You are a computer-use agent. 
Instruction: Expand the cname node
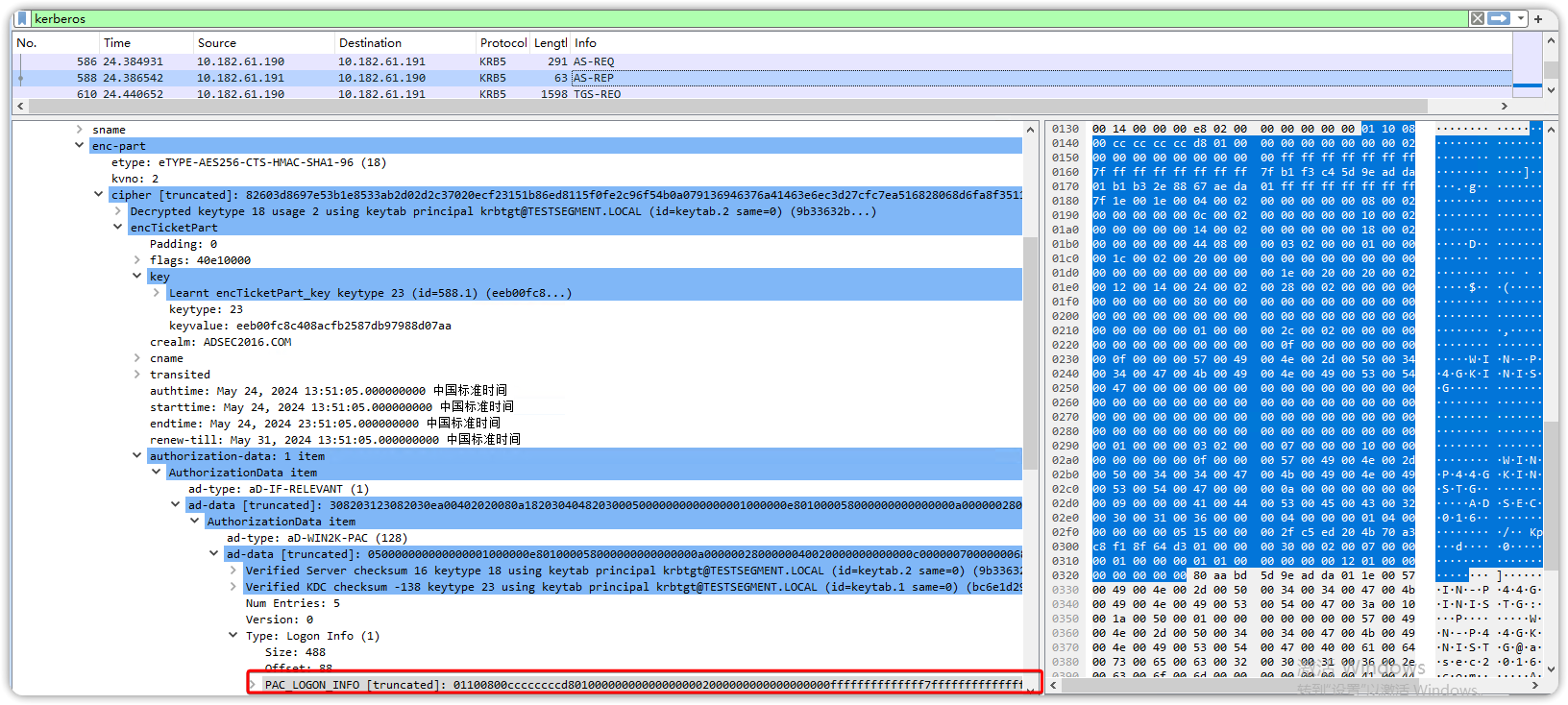coord(136,358)
